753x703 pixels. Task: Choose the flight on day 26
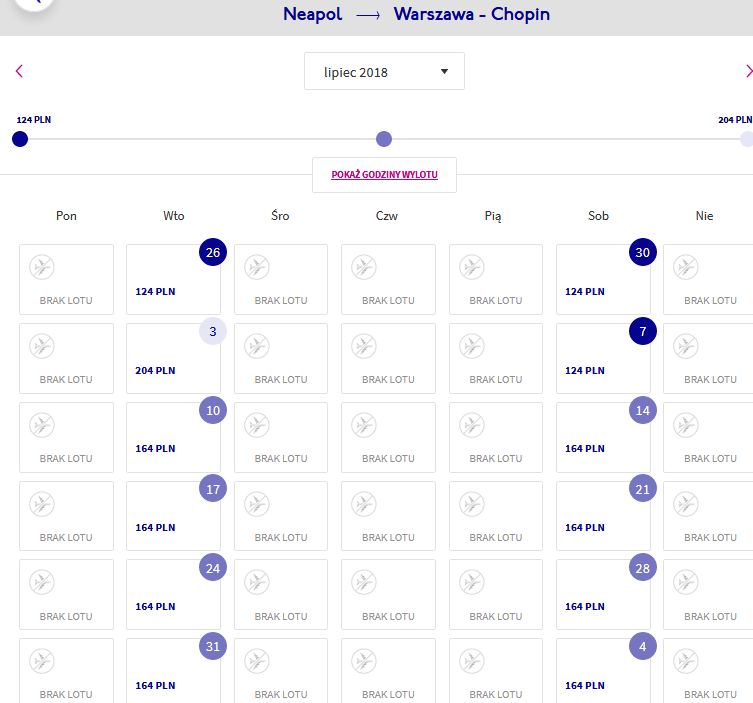[x=173, y=279]
